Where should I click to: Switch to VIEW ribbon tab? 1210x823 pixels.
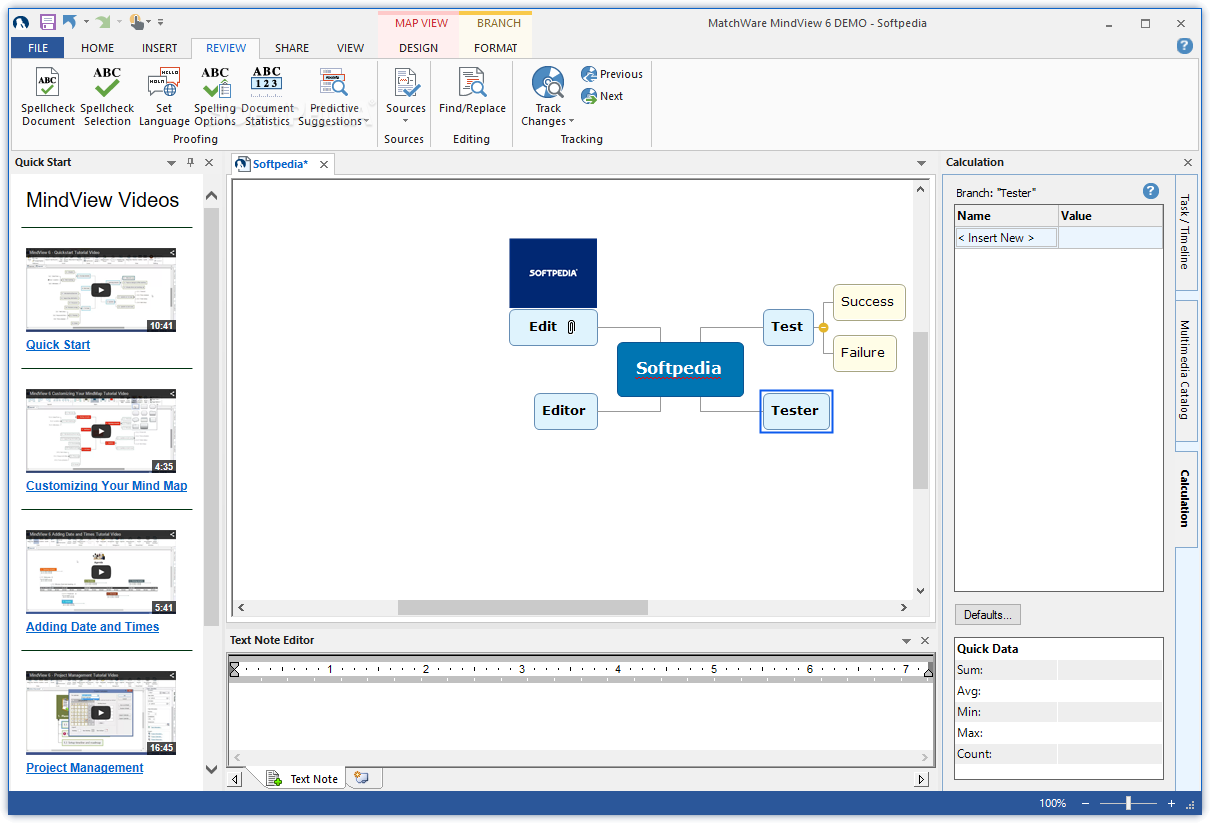click(x=350, y=48)
